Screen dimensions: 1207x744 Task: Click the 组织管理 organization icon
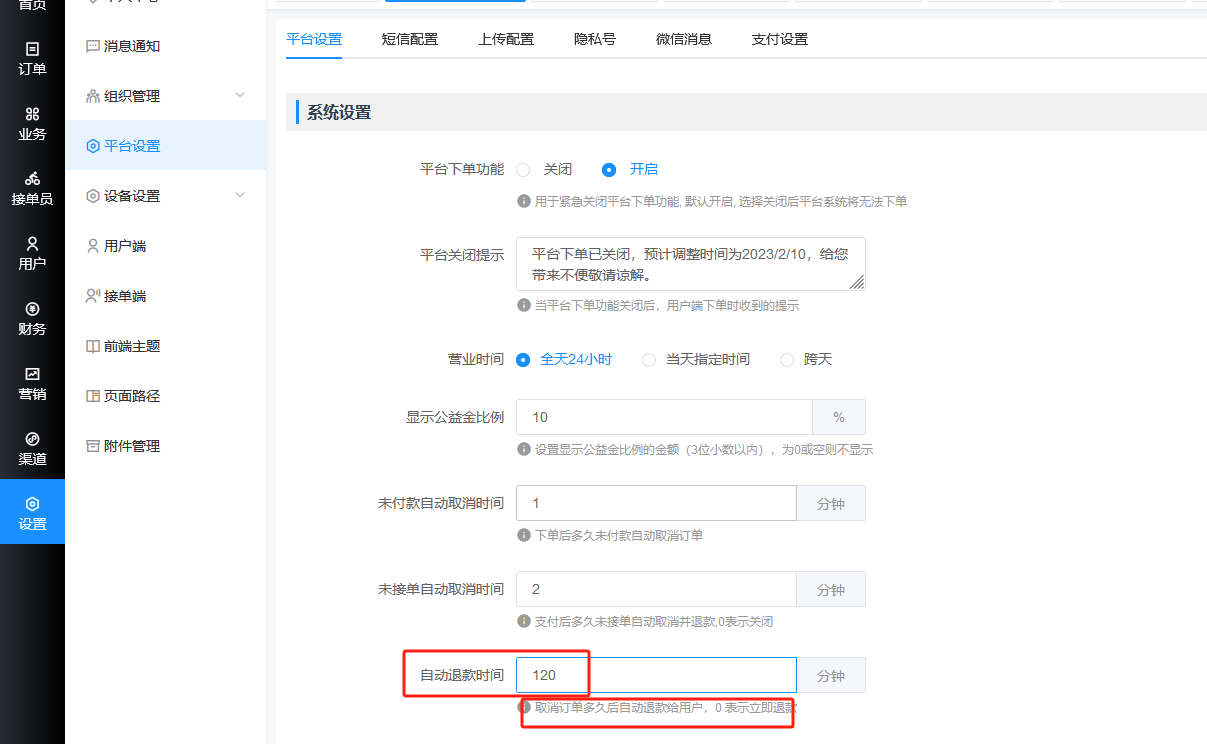93,96
